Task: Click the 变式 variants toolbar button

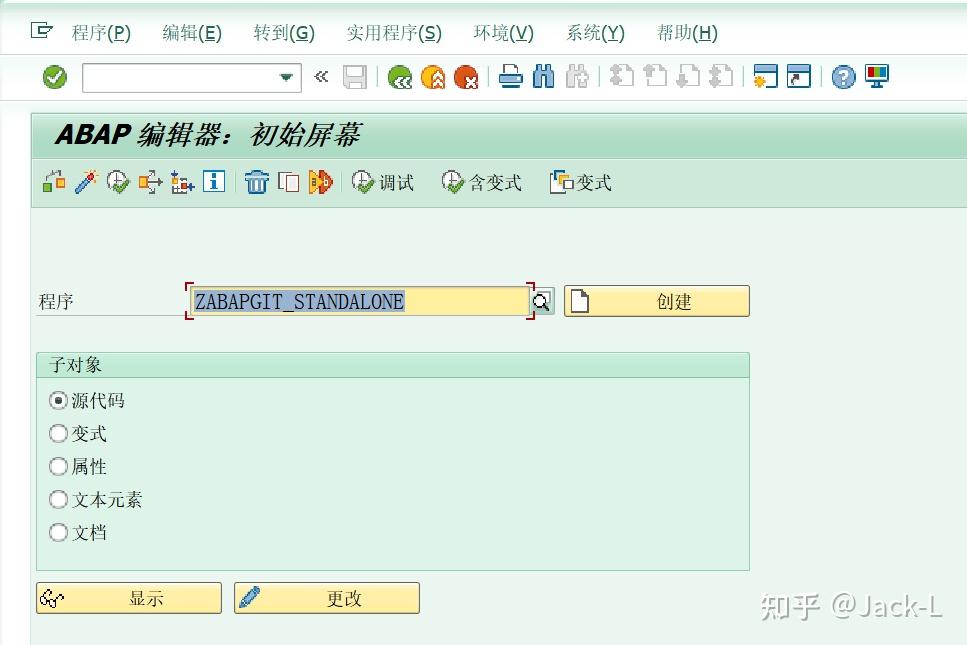Action: click(581, 183)
